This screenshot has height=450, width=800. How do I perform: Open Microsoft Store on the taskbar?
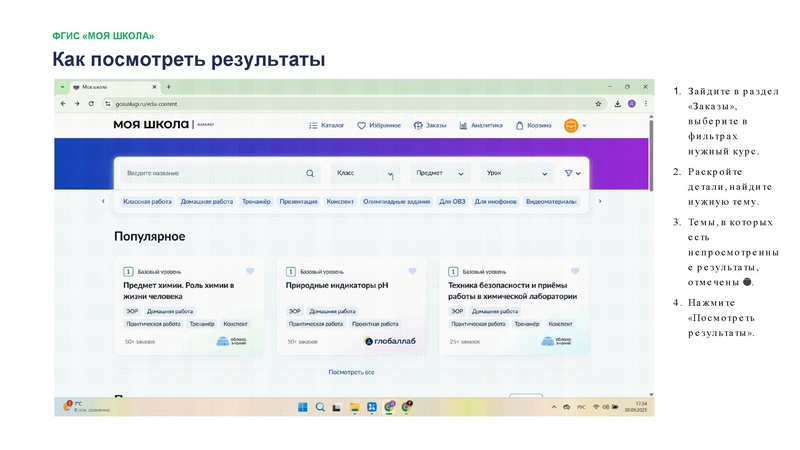coord(372,407)
